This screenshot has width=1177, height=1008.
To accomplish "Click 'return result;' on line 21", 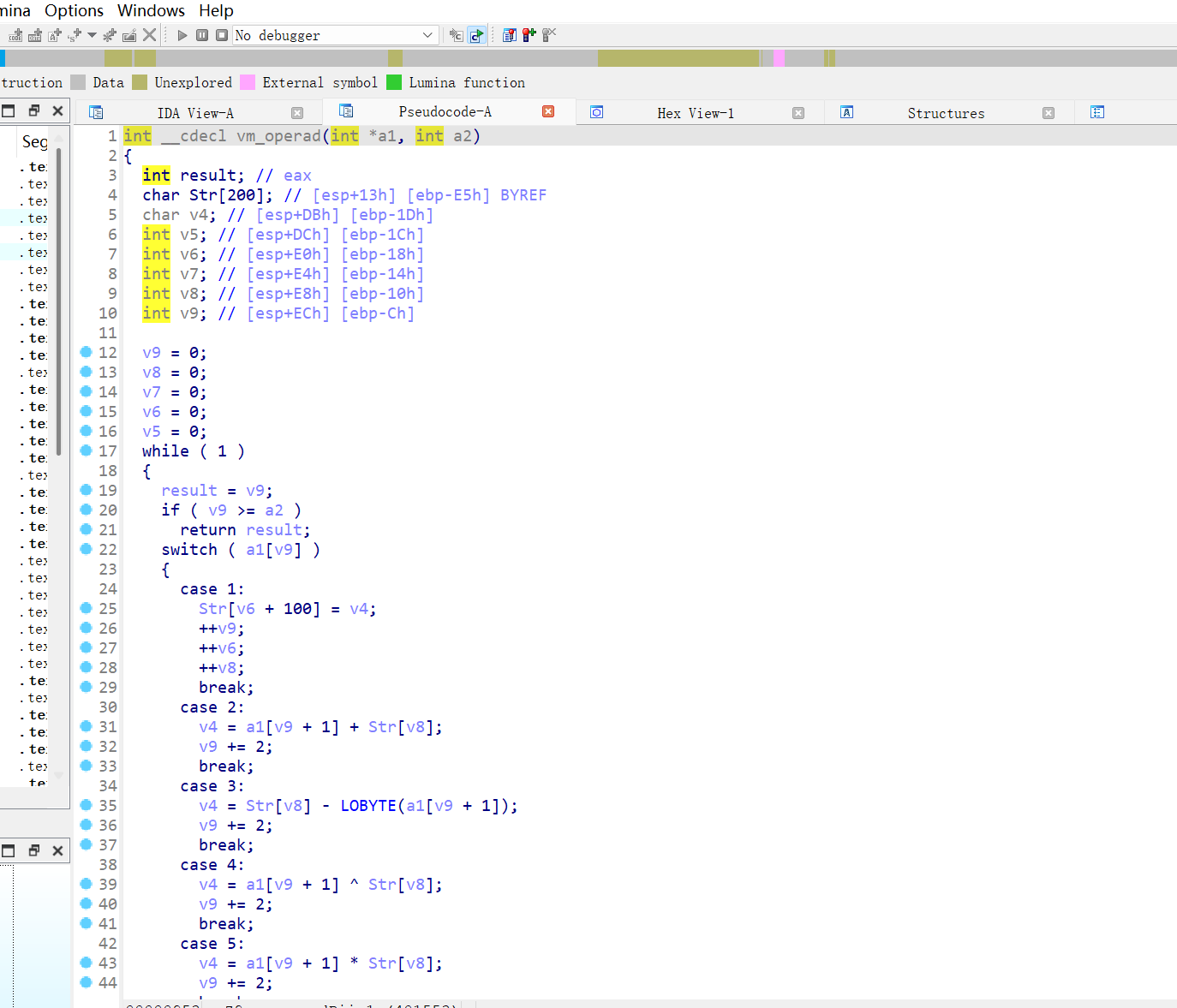I will (x=245, y=530).
